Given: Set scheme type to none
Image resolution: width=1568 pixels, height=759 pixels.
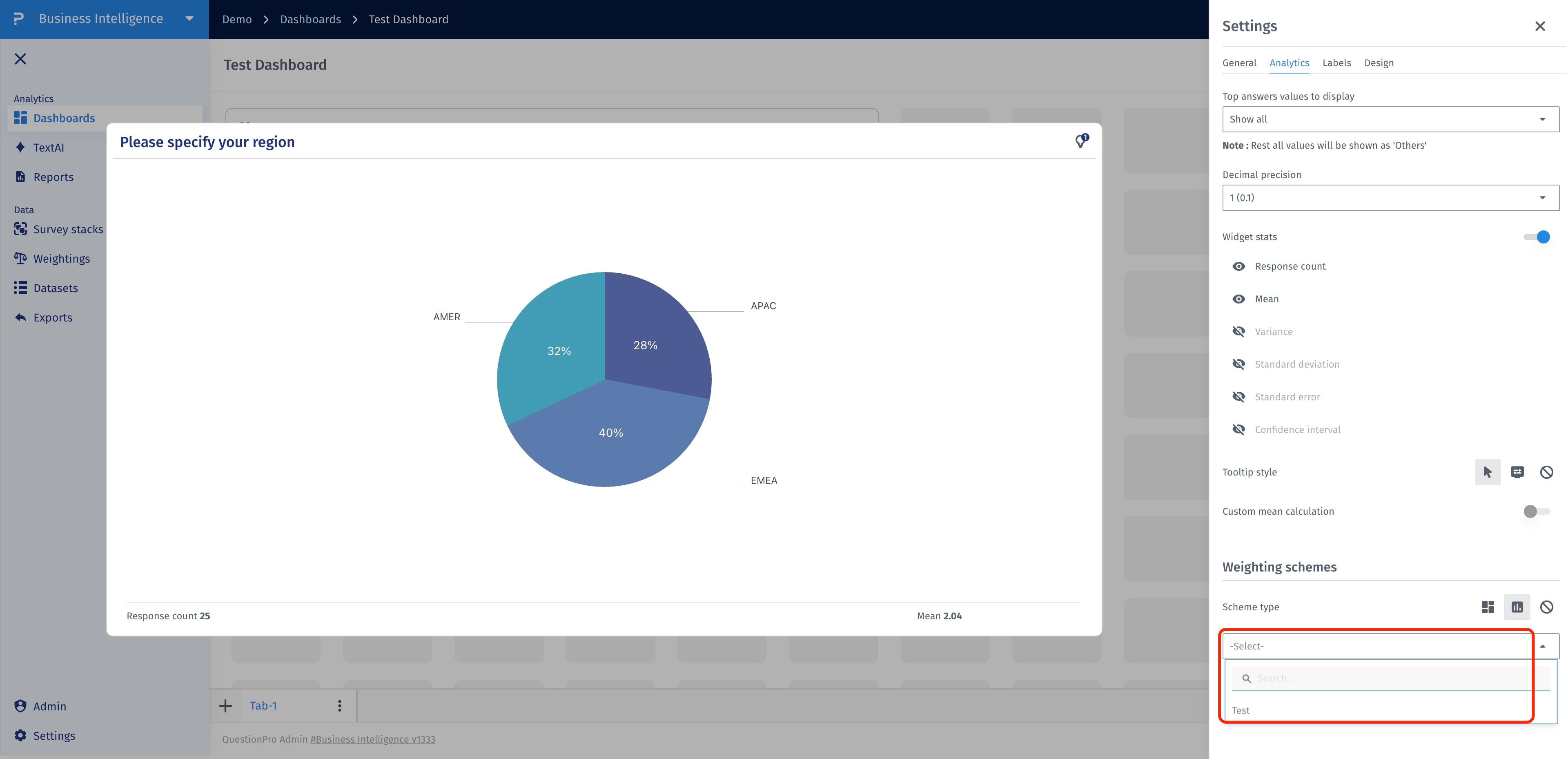Looking at the screenshot, I should (1546, 607).
